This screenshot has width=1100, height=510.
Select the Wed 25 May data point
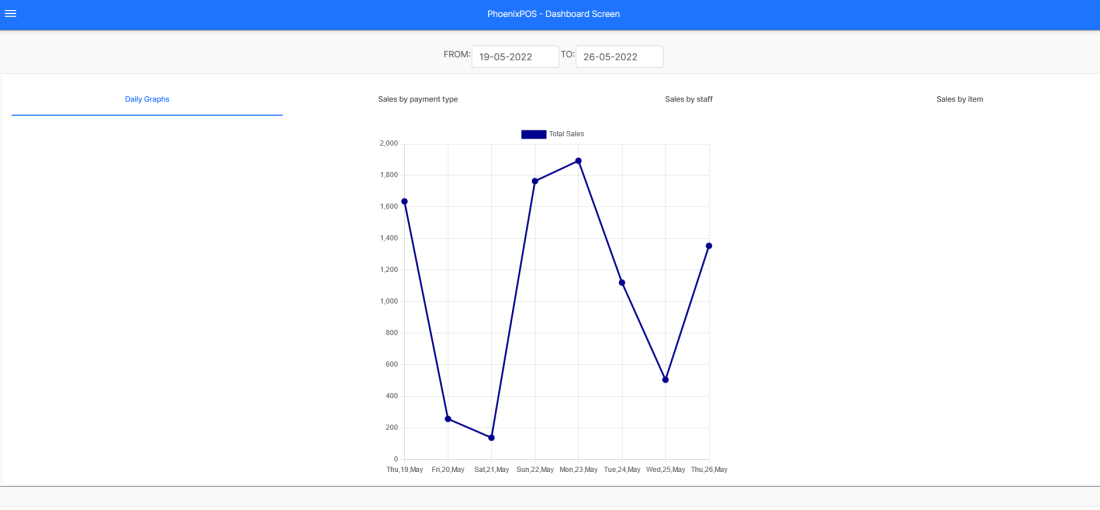pyautogui.click(x=665, y=380)
